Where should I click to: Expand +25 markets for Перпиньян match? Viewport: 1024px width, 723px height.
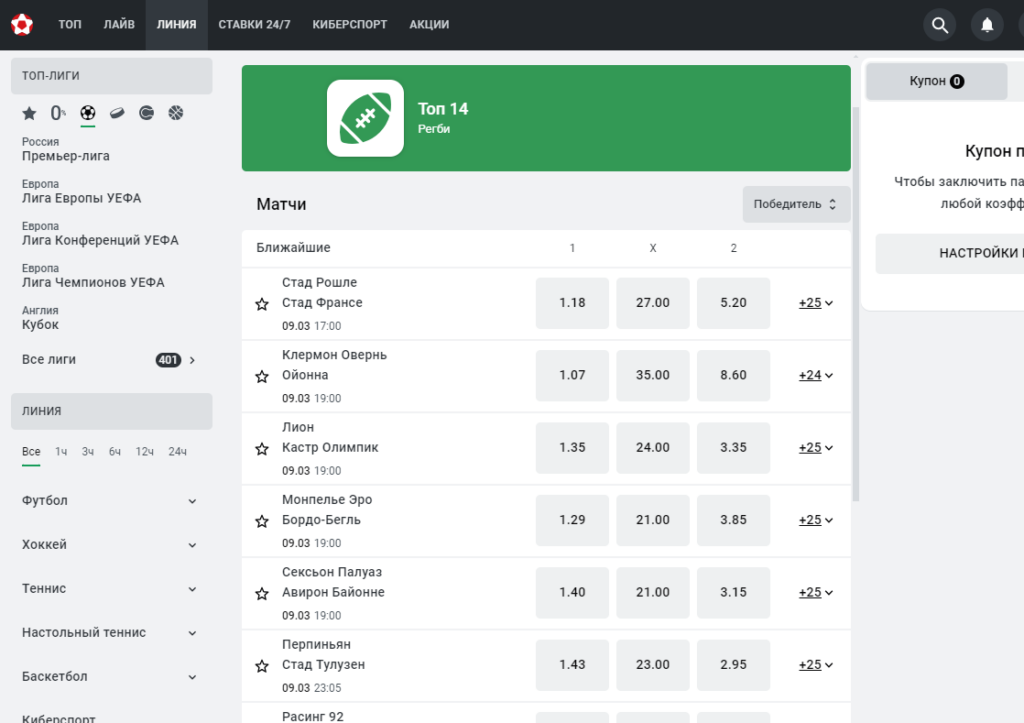click(x=816, y=665)
